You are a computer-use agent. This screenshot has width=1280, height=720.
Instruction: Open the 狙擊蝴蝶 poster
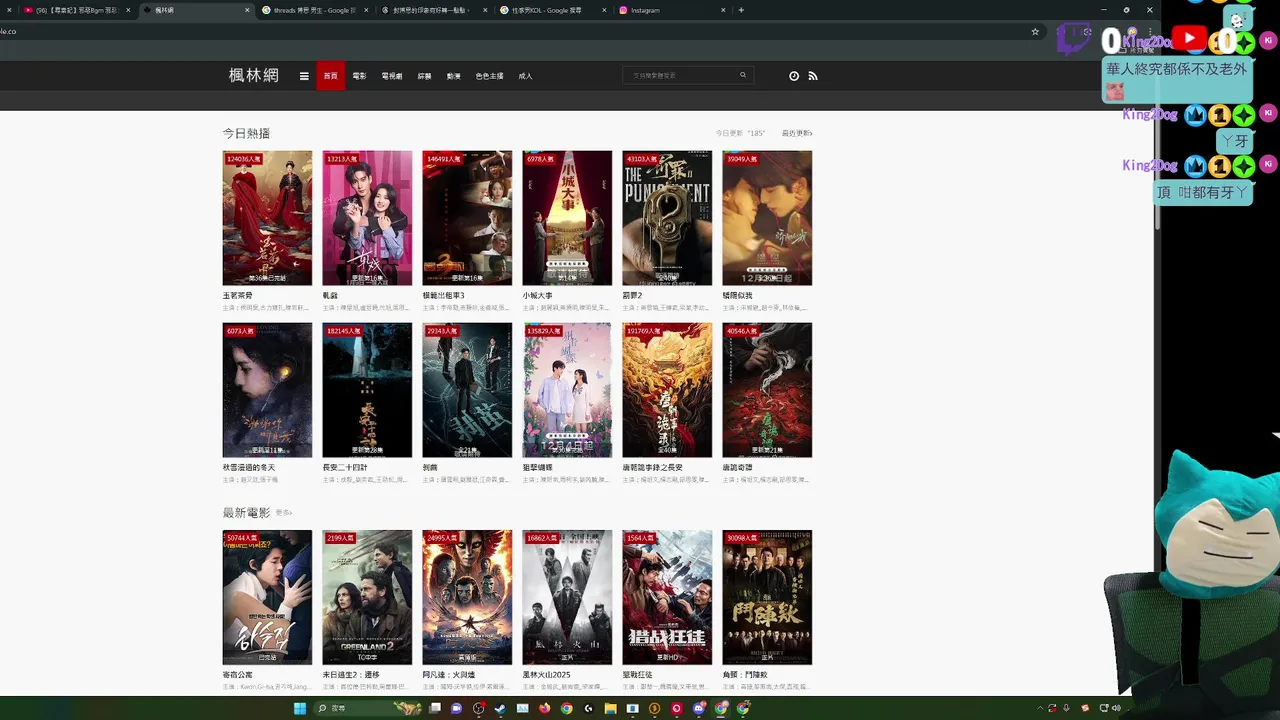point(567,390)
